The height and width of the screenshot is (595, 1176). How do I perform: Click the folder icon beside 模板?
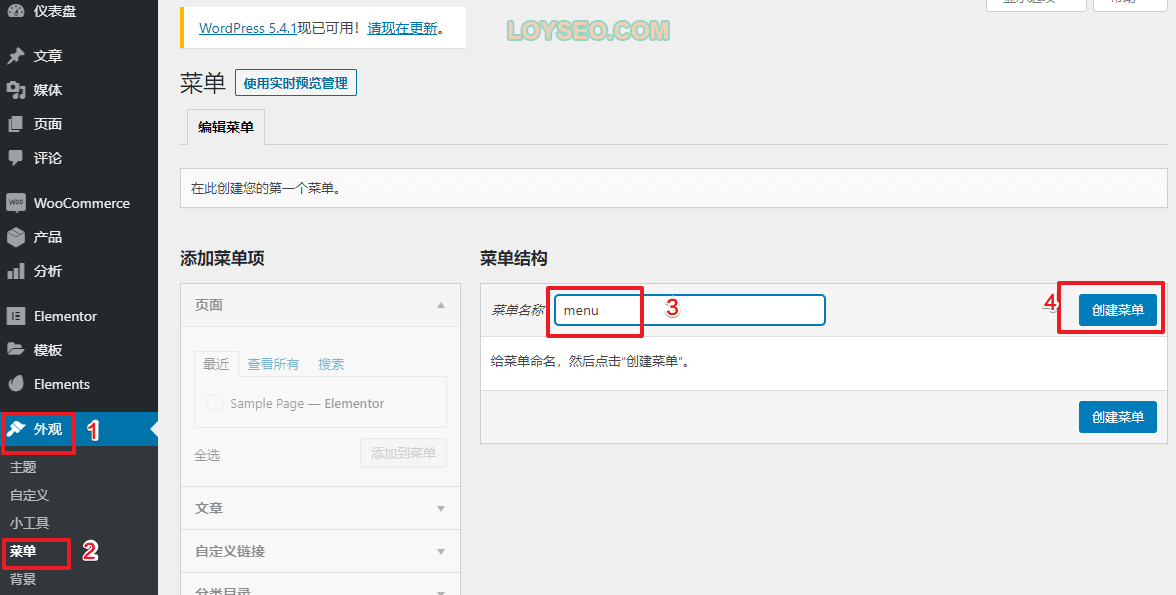(16, 350)
